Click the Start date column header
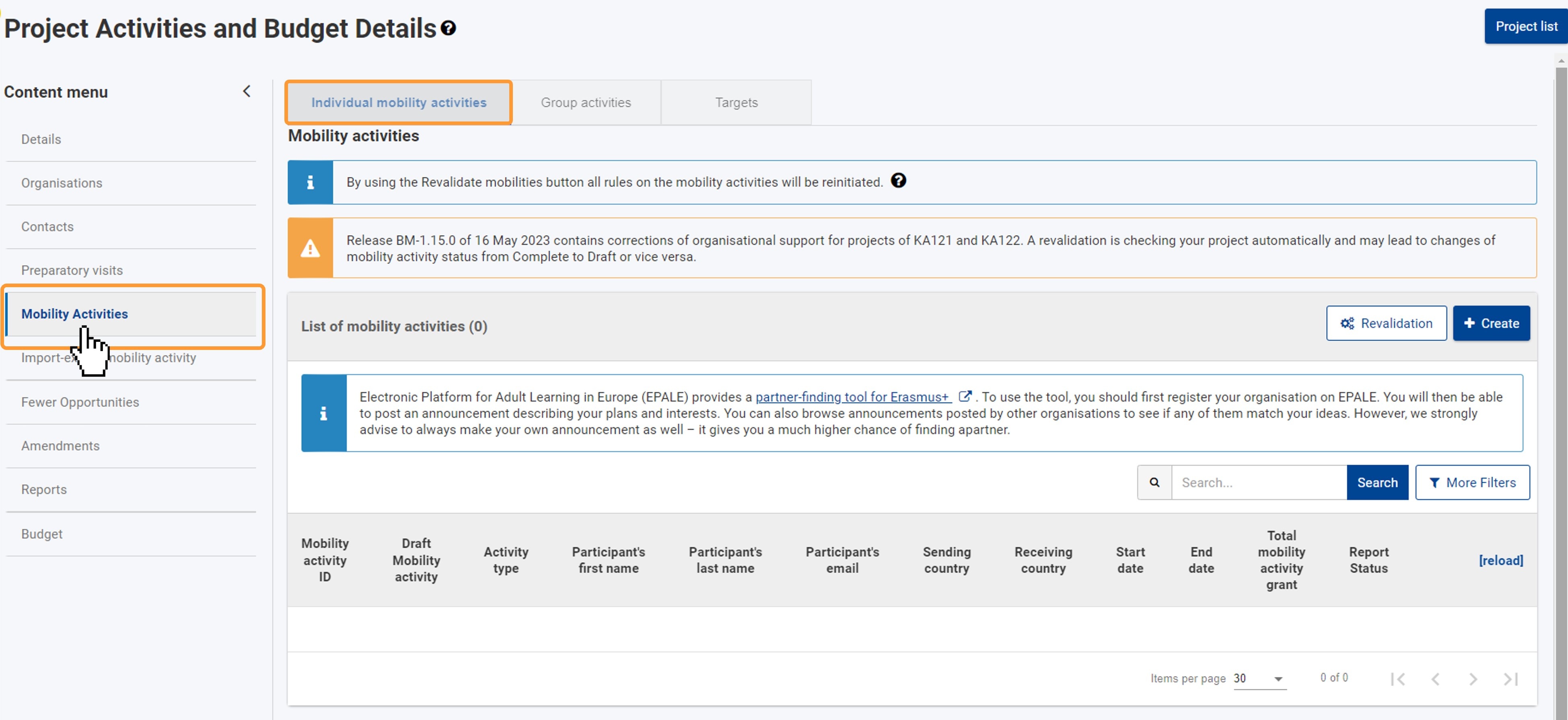The image size is (1568, 720). point(1130,560)
